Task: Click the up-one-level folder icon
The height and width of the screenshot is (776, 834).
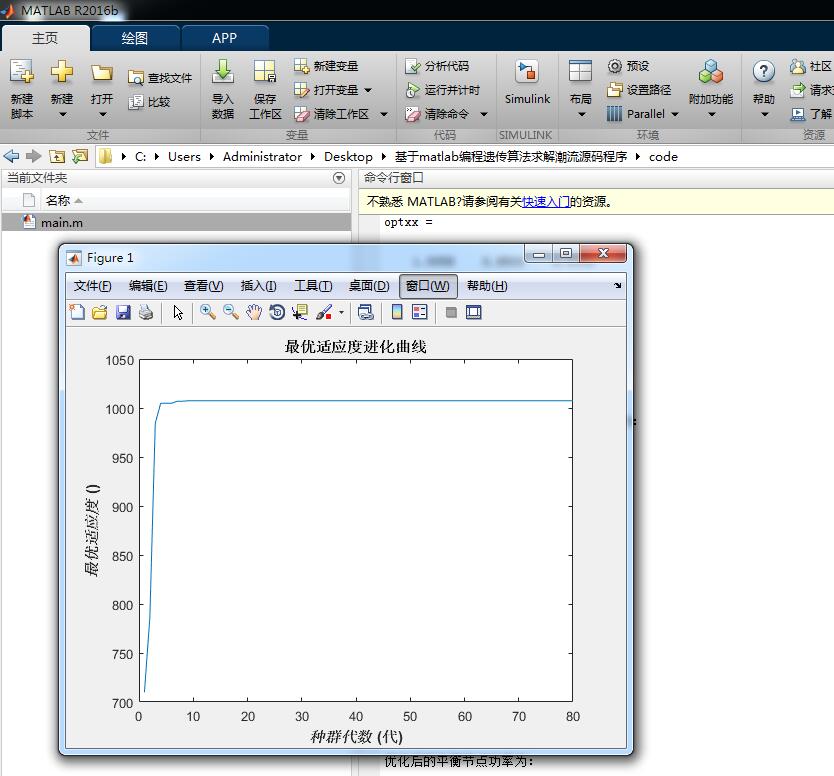Action: pos(57,156)
